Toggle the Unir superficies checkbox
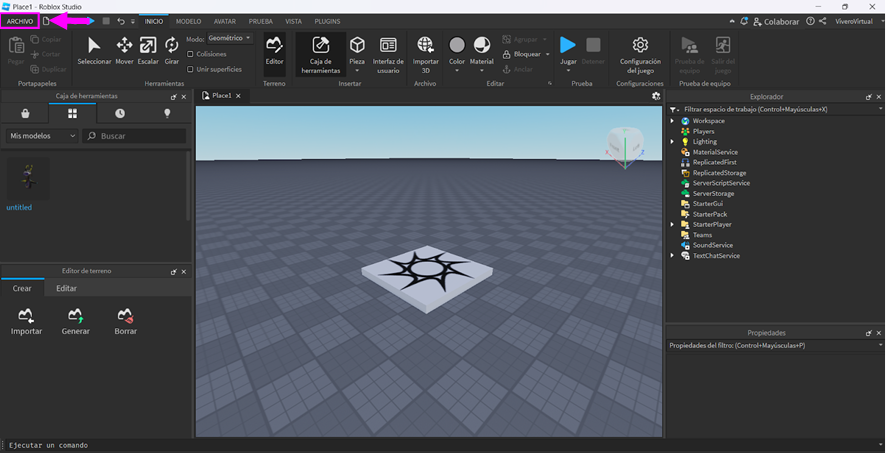Viewport: 886px width, 475px height. click(x=190, y=69)
